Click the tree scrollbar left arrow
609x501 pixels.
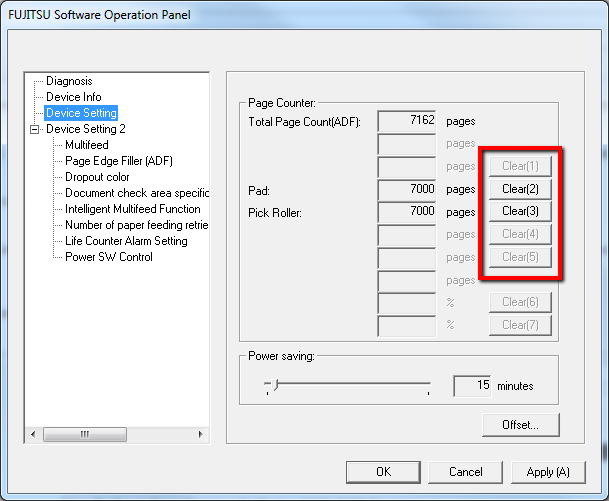pyautogui.click(x=33, y=434)
